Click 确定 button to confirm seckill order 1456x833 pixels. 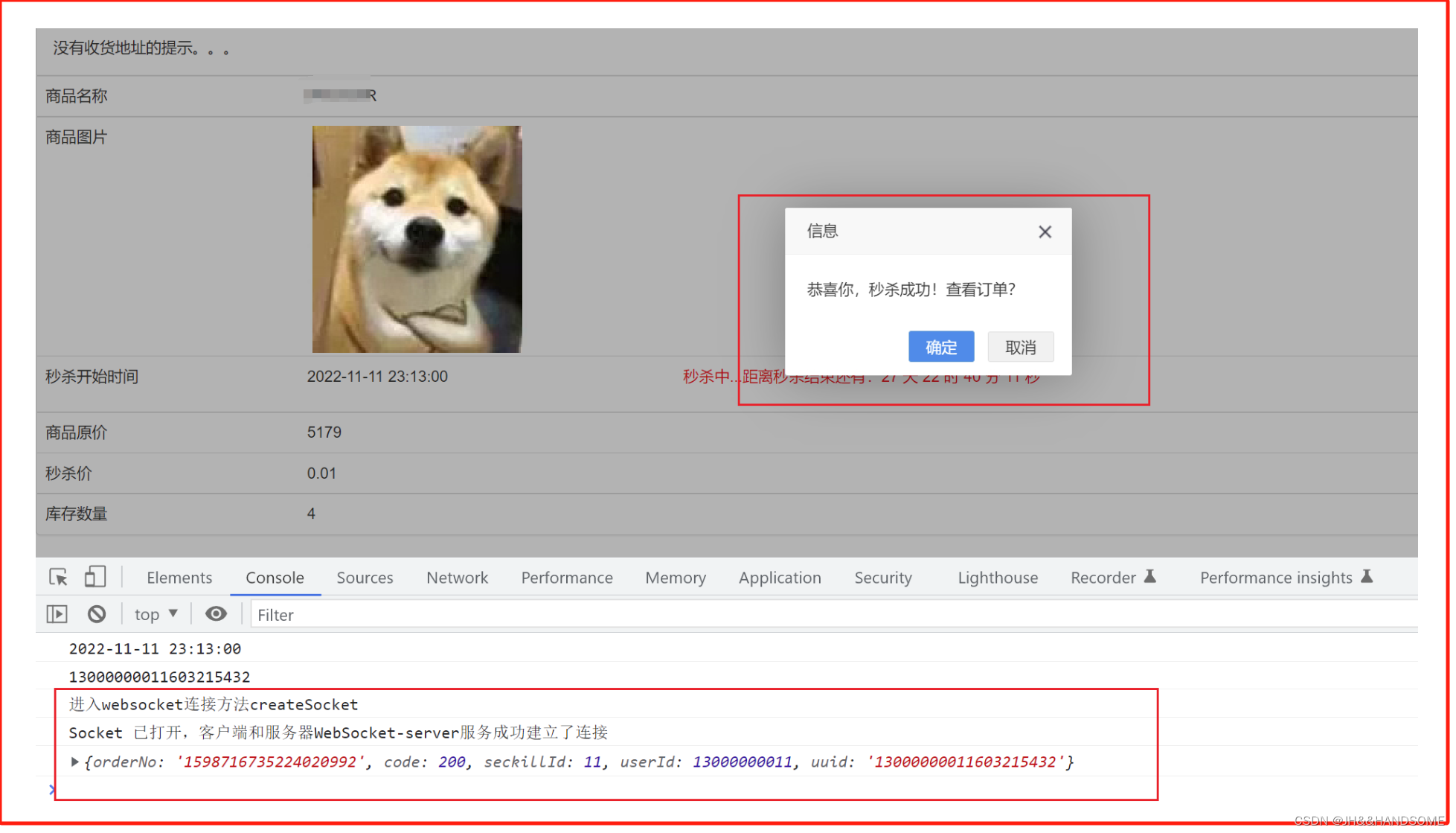941,346
